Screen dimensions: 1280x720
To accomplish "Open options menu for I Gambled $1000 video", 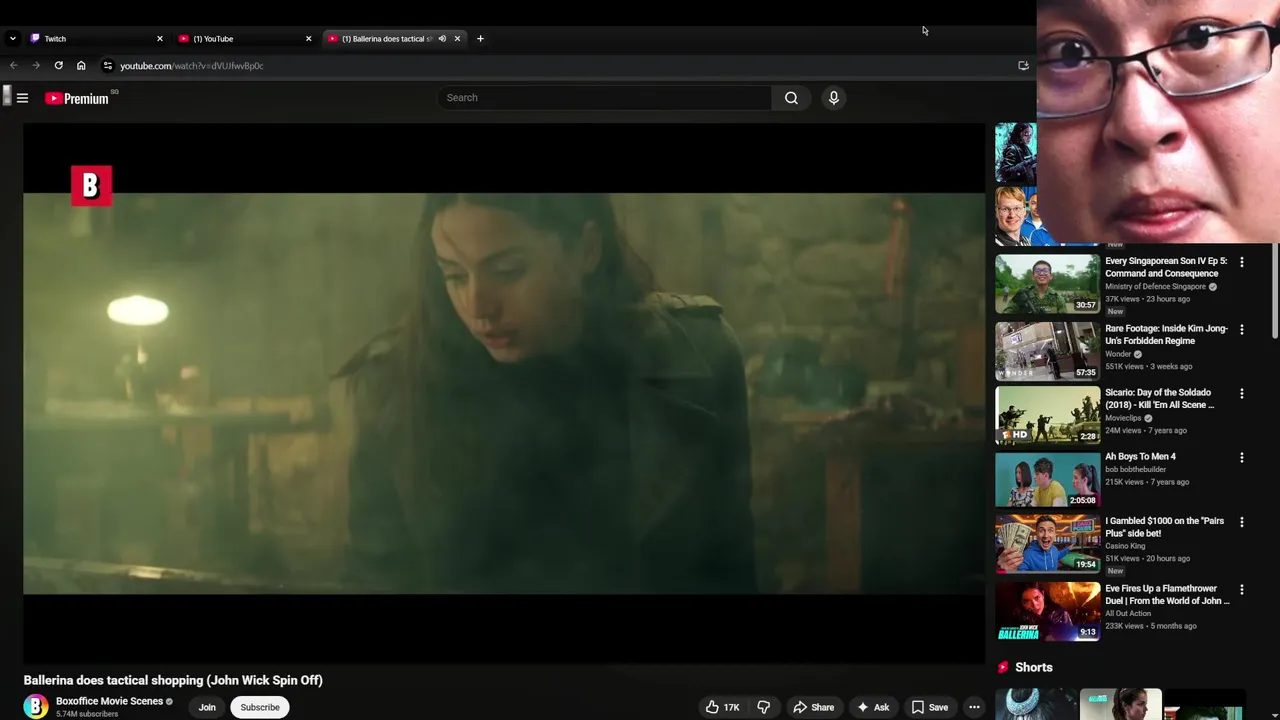I will pos(1242,522).
